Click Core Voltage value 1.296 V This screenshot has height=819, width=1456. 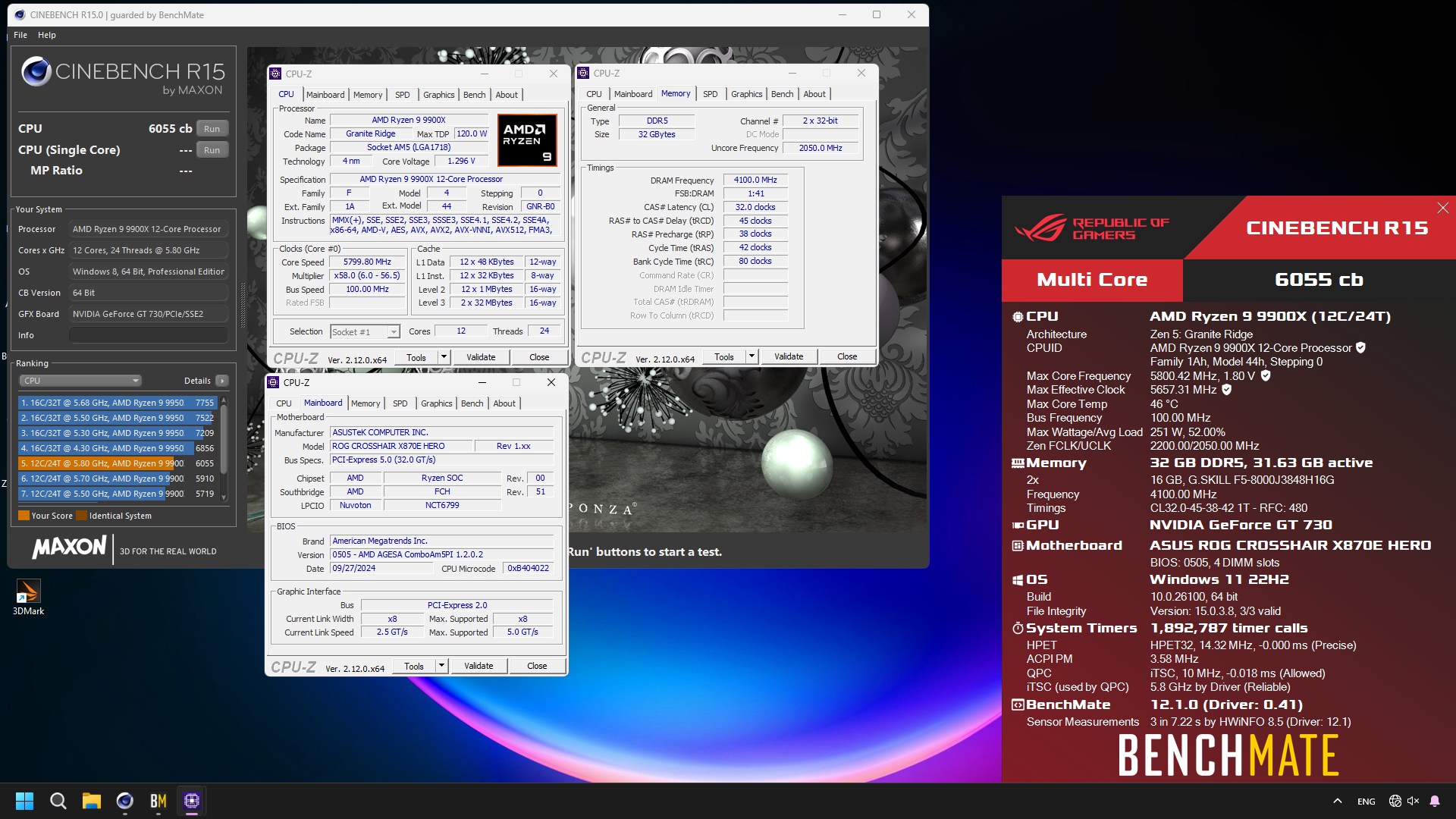point(462,161)
